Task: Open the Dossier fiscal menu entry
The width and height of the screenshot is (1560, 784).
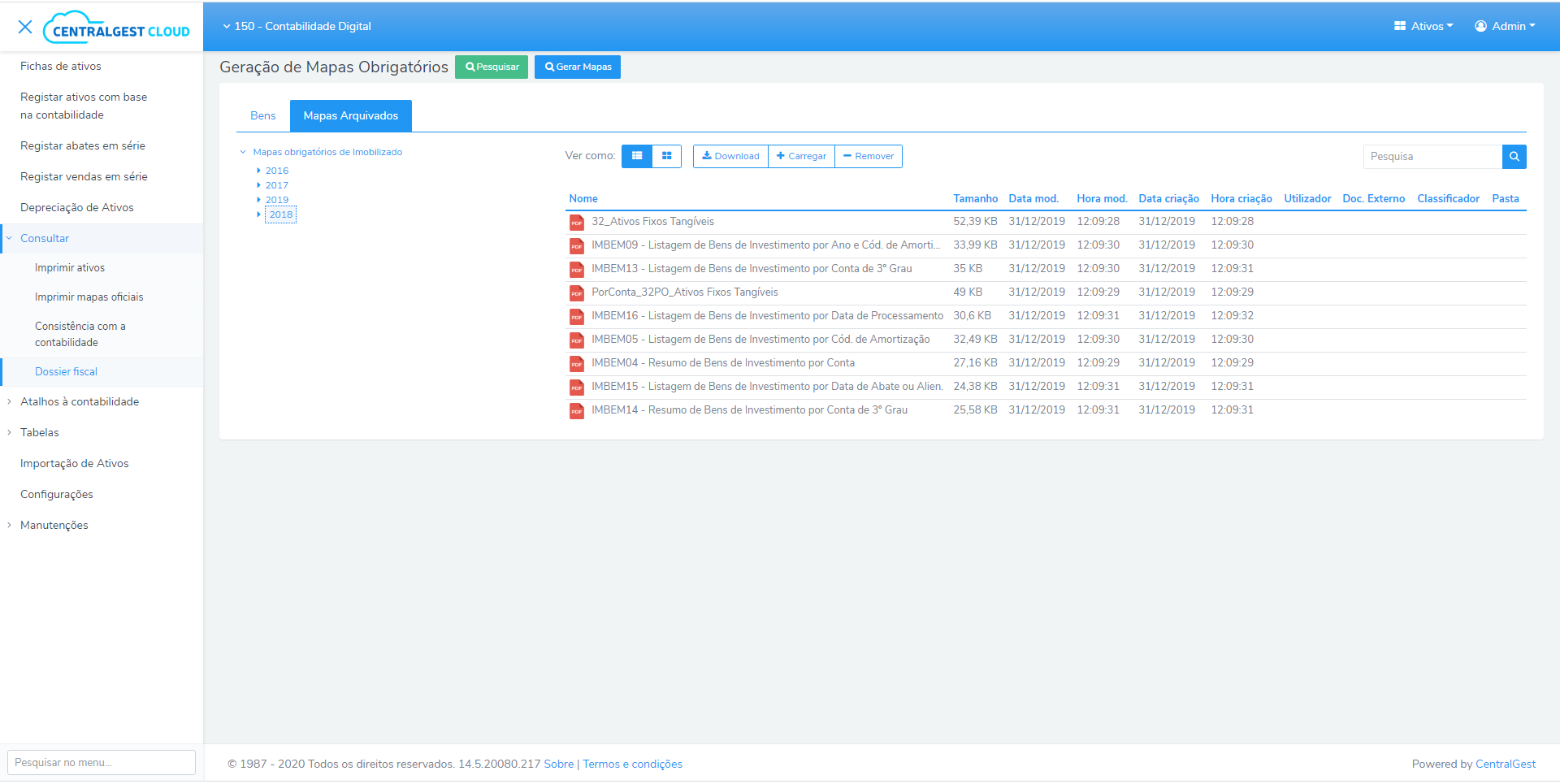Action: [66, 371]
